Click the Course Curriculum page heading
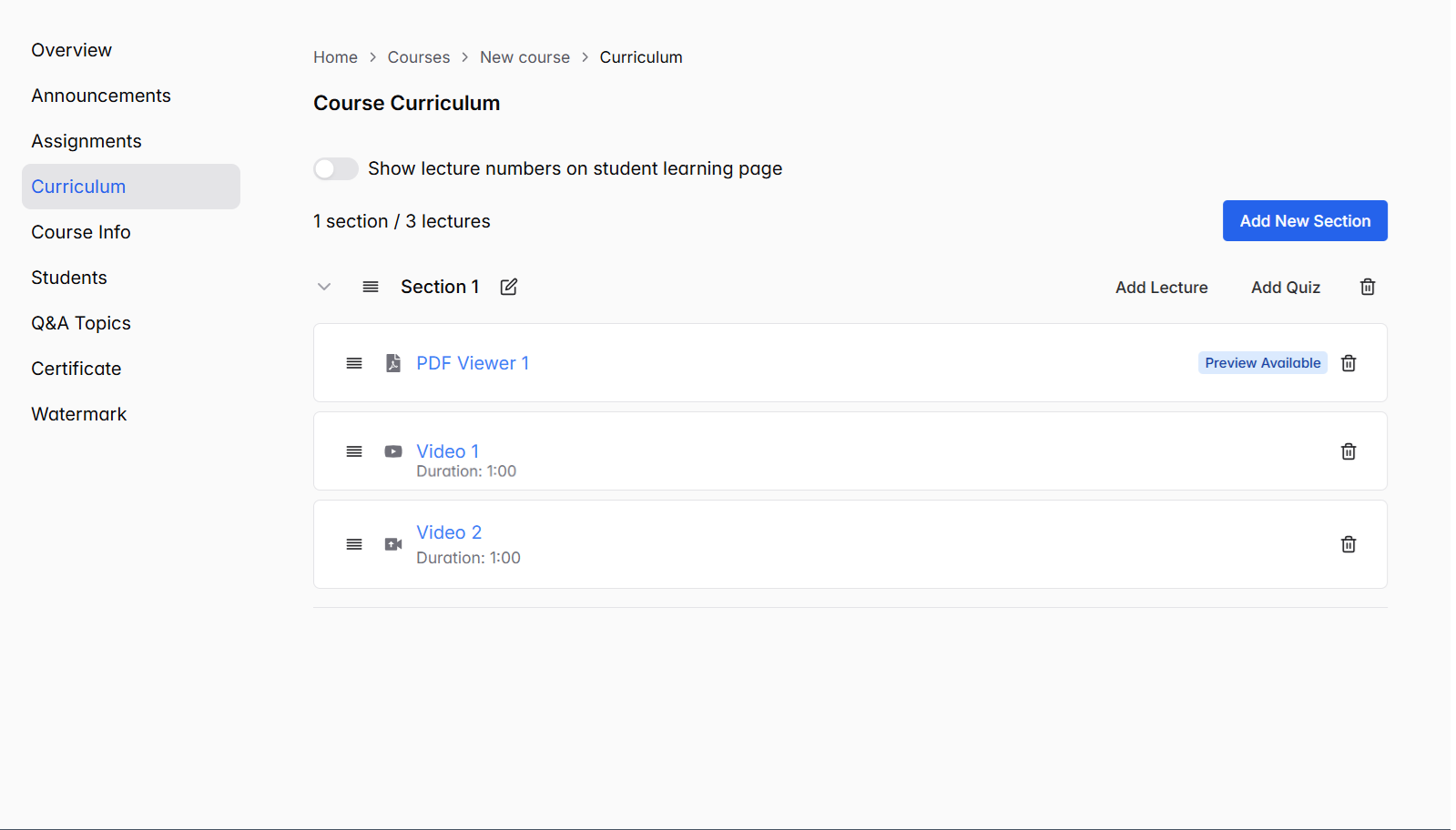This screenshot has height=830, width=1456. click(x=407, y=103)
